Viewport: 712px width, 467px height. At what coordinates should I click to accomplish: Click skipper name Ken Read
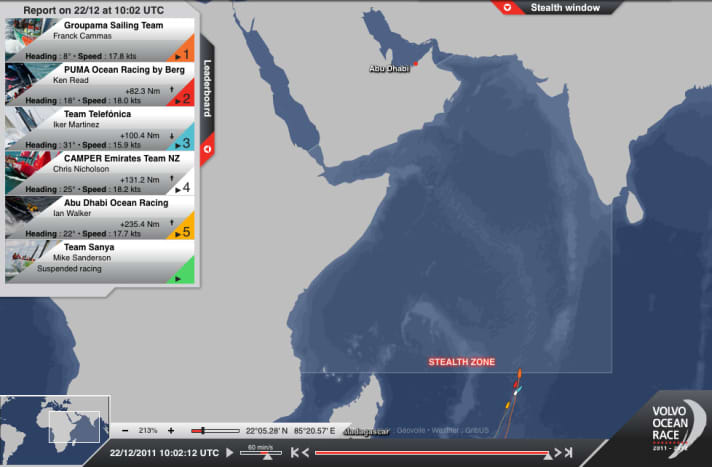[x=70, y=80]
